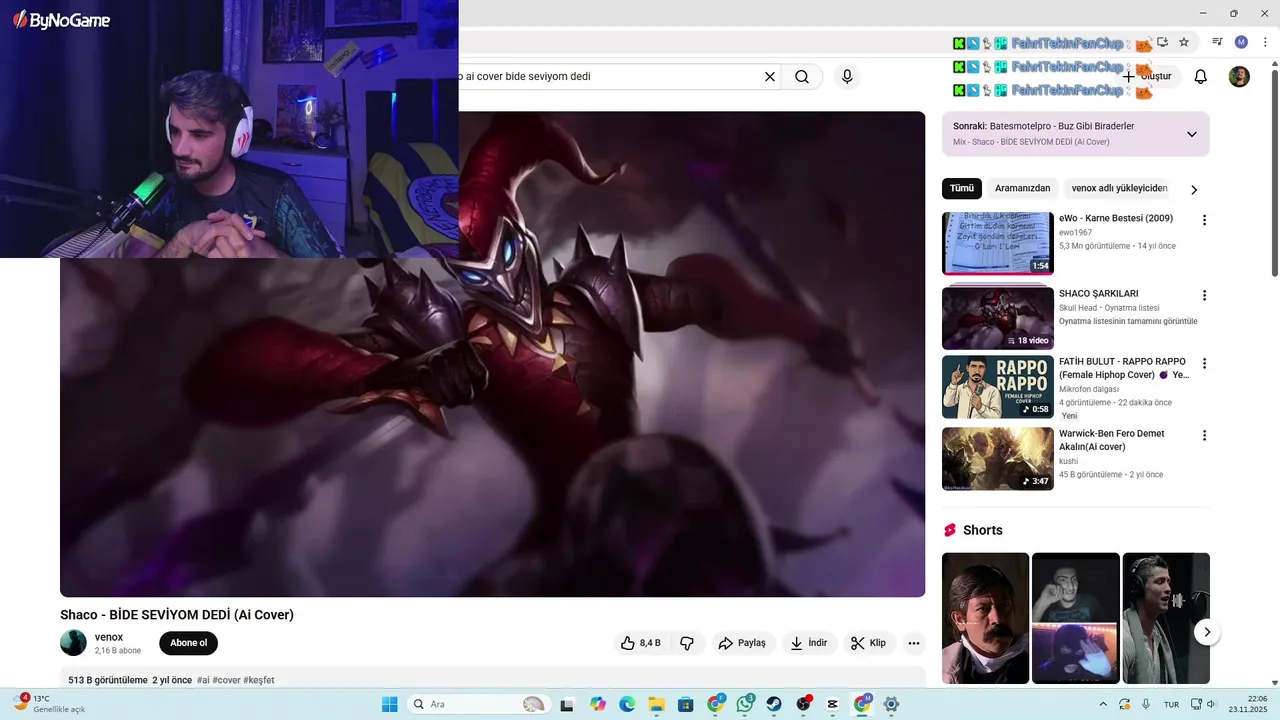Open more actions menu under the video

pos(913,643)
